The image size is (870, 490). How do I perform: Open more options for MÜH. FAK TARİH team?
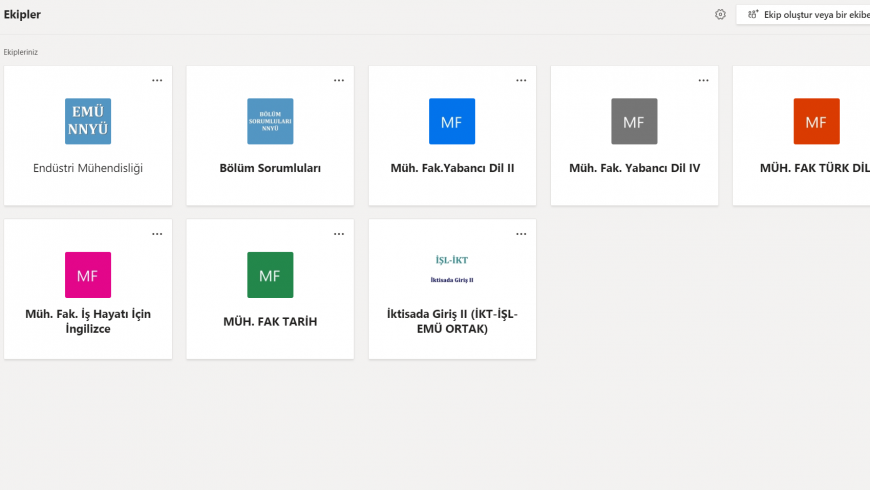point(339,234)
